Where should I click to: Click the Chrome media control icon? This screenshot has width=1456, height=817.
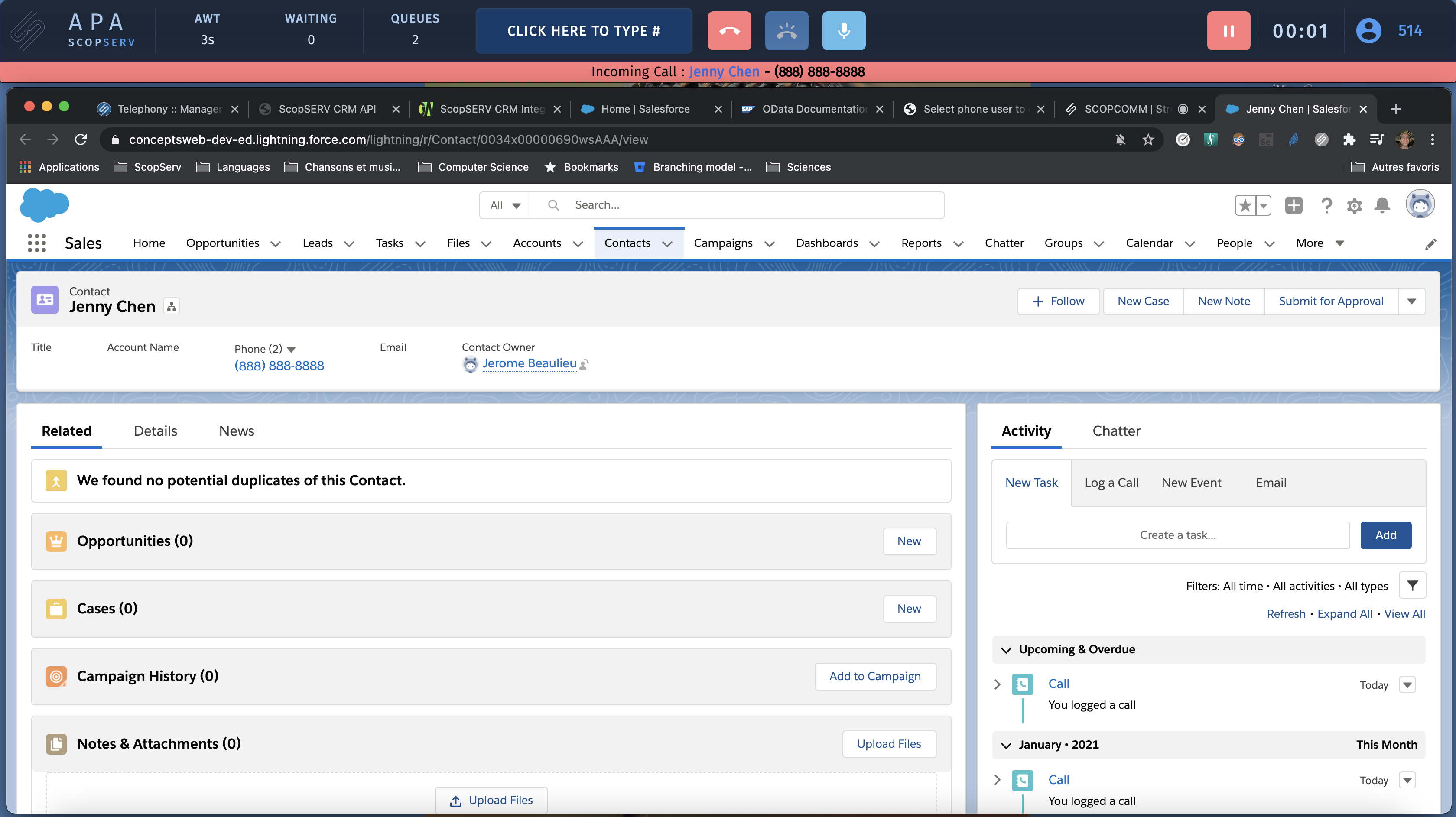click(1376, 139)
